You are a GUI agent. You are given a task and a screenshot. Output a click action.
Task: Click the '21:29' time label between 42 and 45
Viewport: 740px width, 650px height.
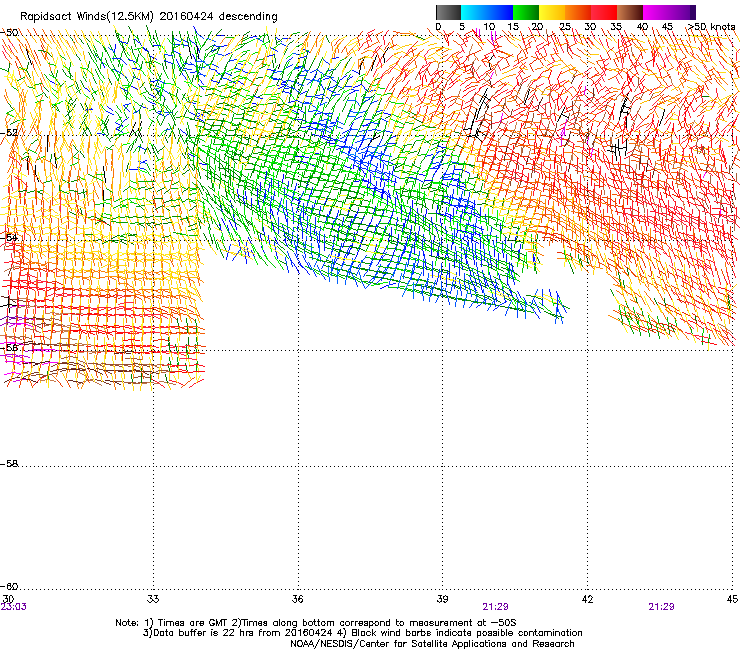[x=661, y=607]
